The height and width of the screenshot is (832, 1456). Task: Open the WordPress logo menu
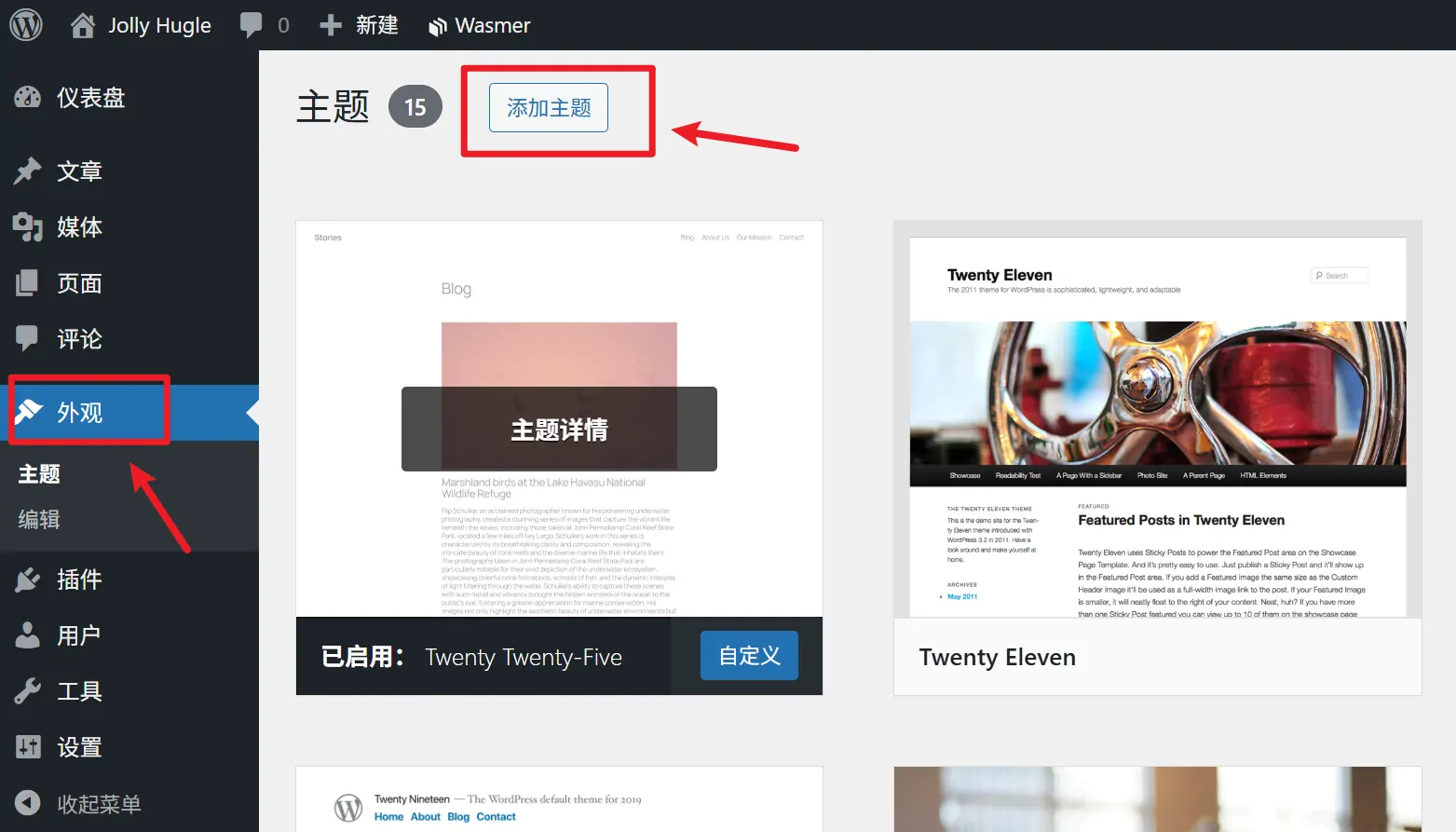click(26, 25)
